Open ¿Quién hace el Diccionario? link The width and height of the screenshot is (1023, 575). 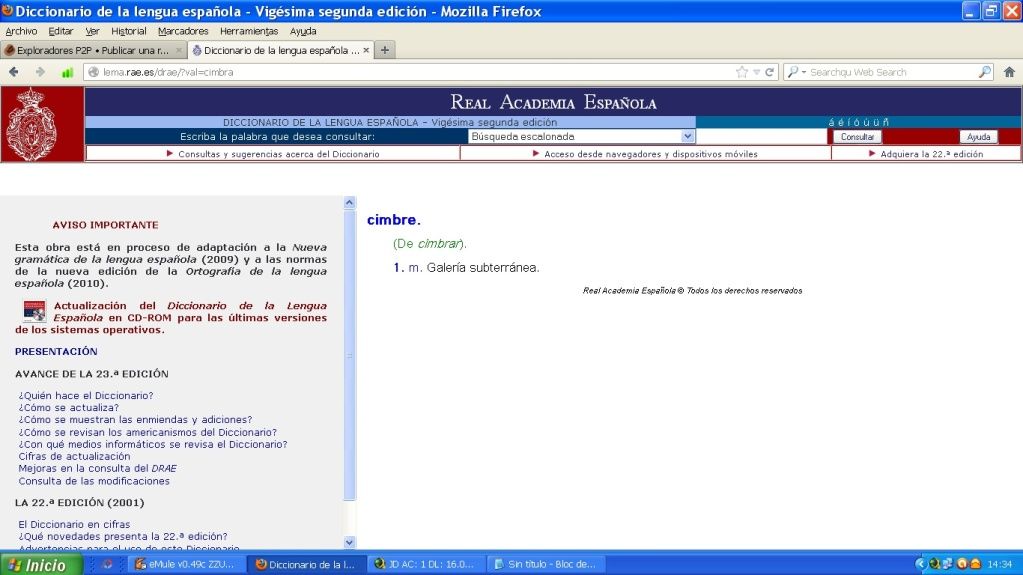coord(85,396)
